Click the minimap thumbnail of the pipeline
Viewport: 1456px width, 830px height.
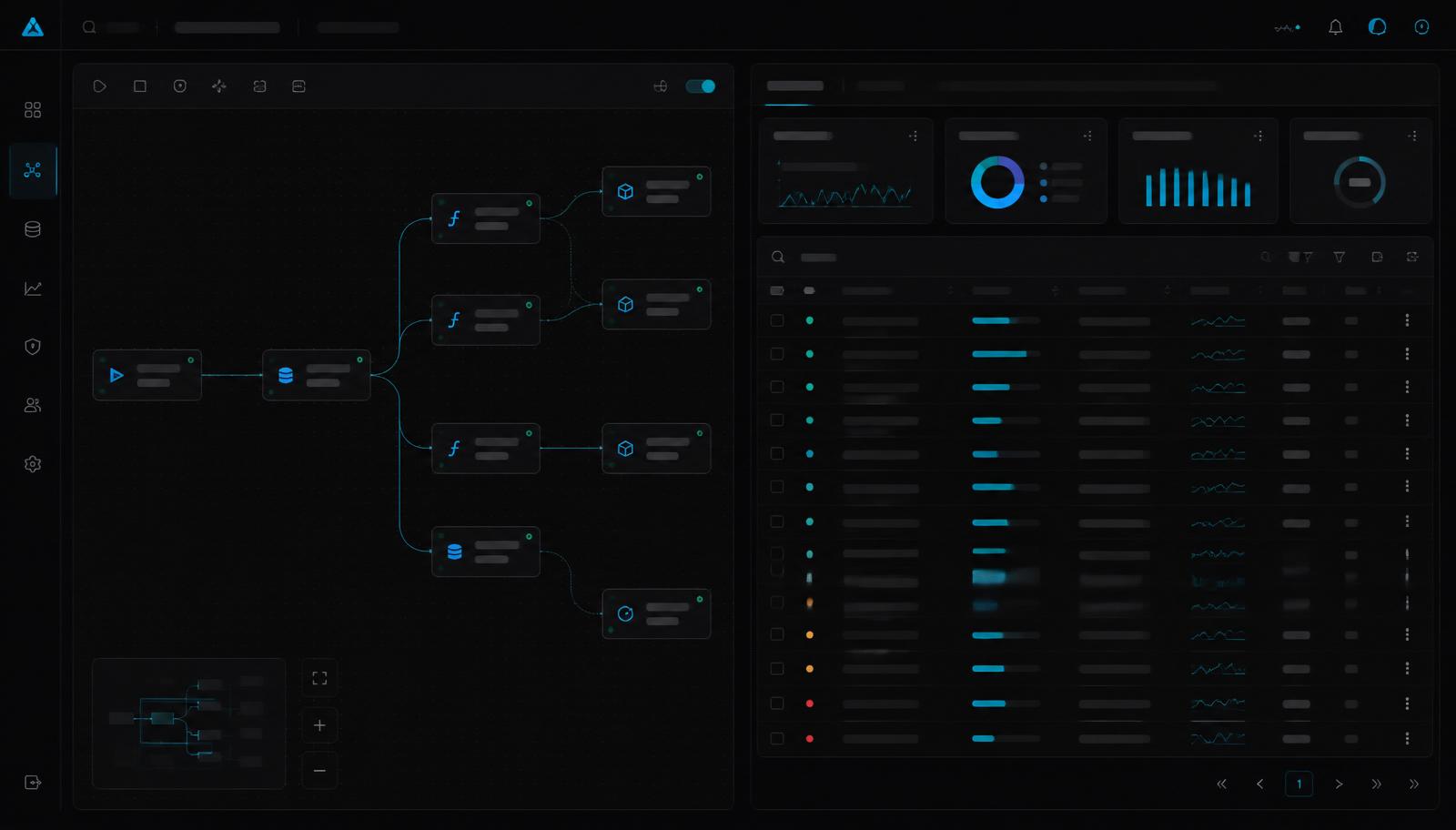[x=189, y=724]
